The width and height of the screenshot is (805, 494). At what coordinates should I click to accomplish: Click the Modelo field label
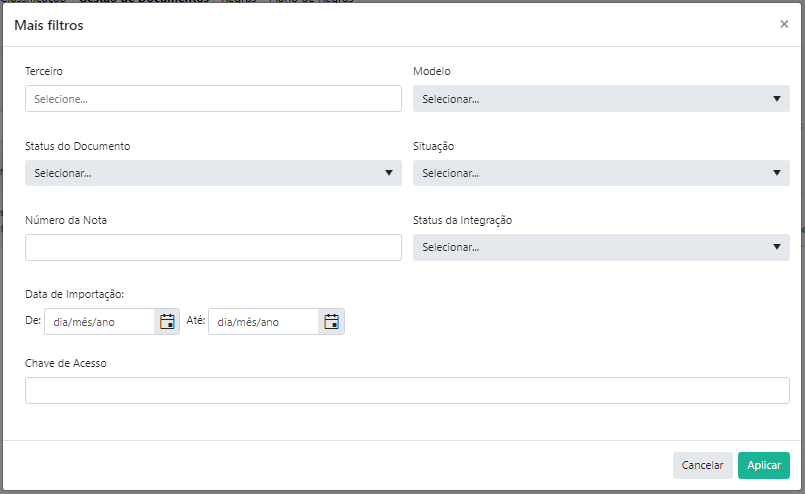pos(432,71)
